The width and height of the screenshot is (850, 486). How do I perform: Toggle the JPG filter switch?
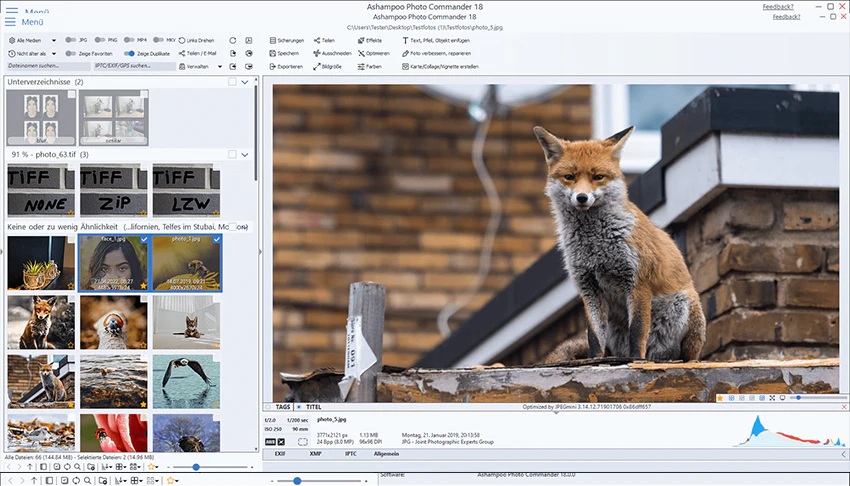(x=70, y=40)
